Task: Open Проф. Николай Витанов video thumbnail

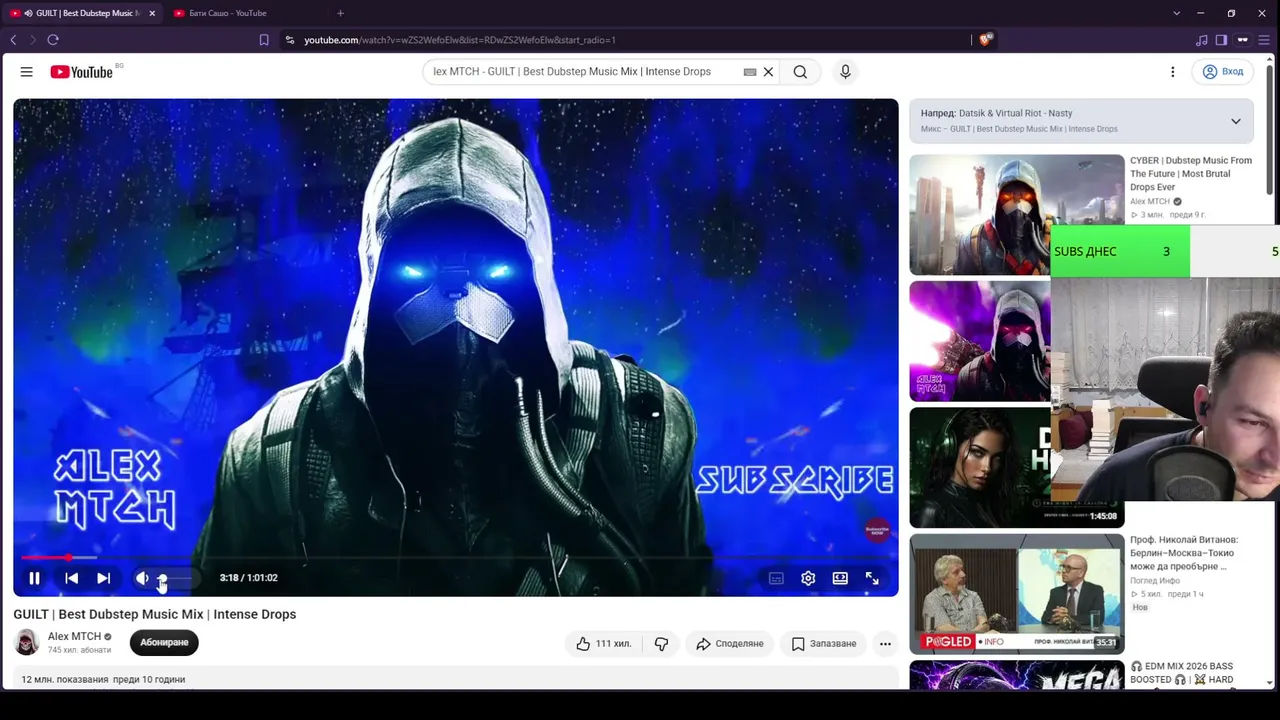Action: (x=1017, y=594)
